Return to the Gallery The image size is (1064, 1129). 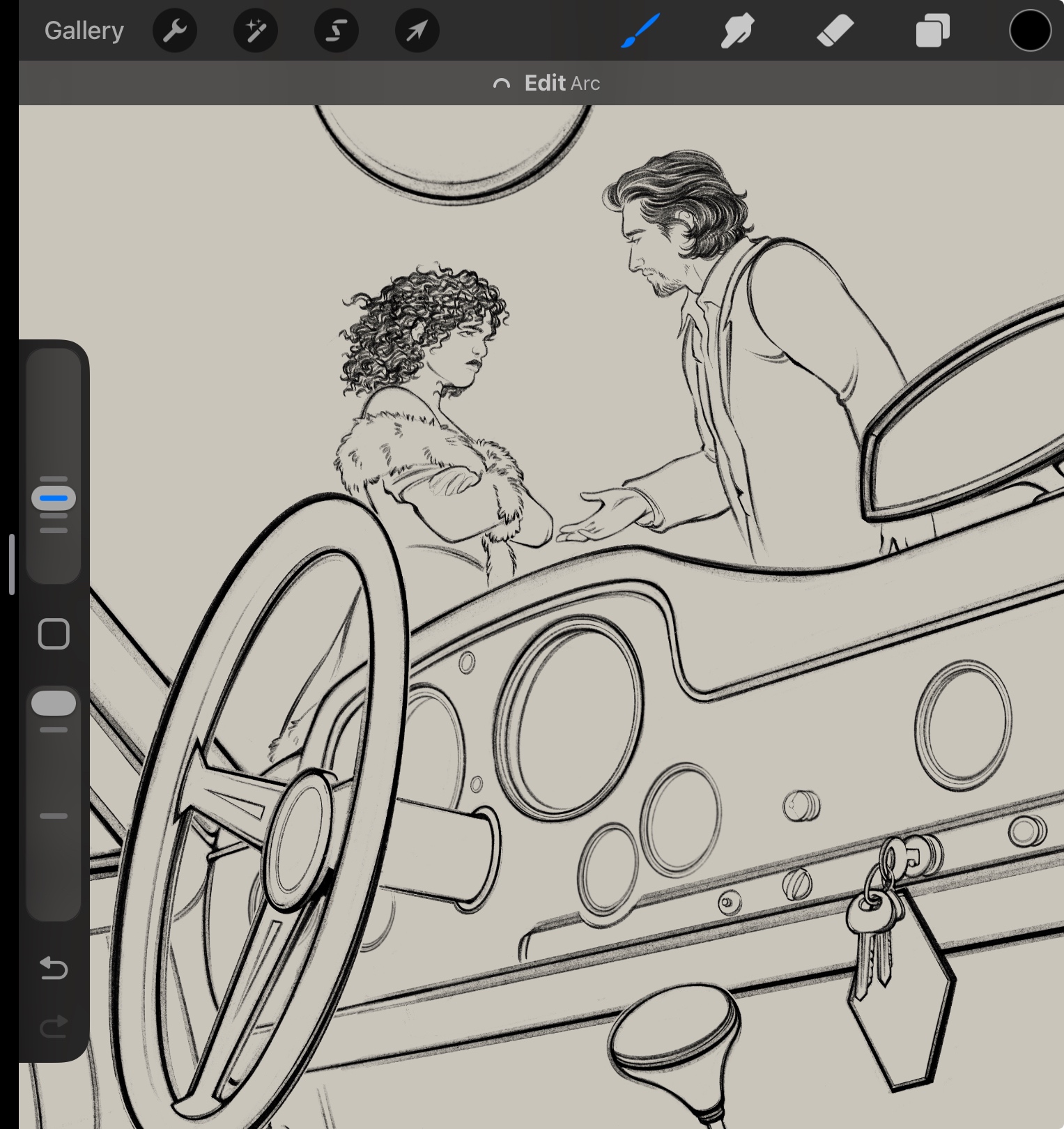coord(84,31)
